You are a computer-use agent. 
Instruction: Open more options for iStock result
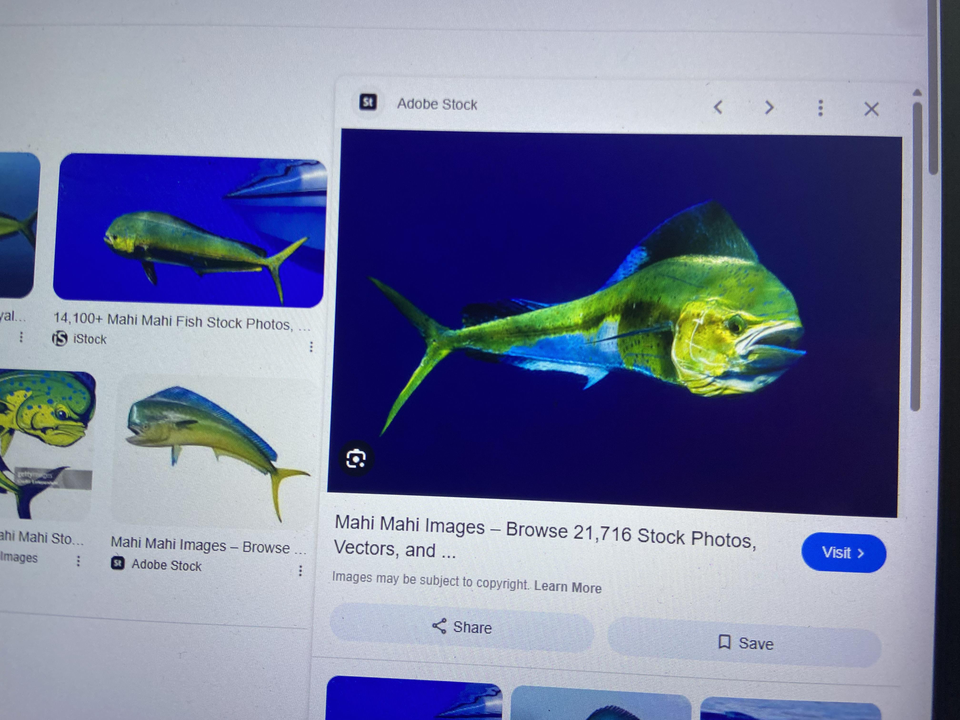coord(311,347)
